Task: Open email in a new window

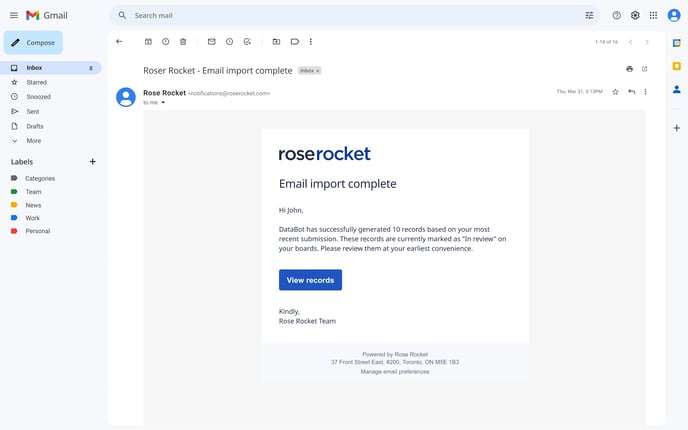Action: tap(645, 69)
